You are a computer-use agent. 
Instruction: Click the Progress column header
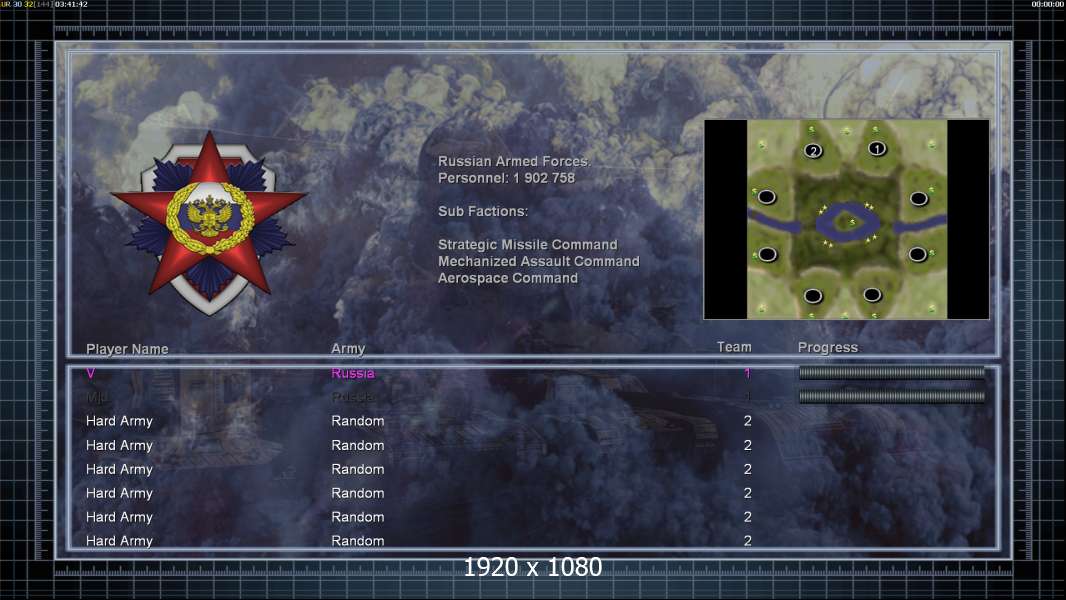[827, 347]
